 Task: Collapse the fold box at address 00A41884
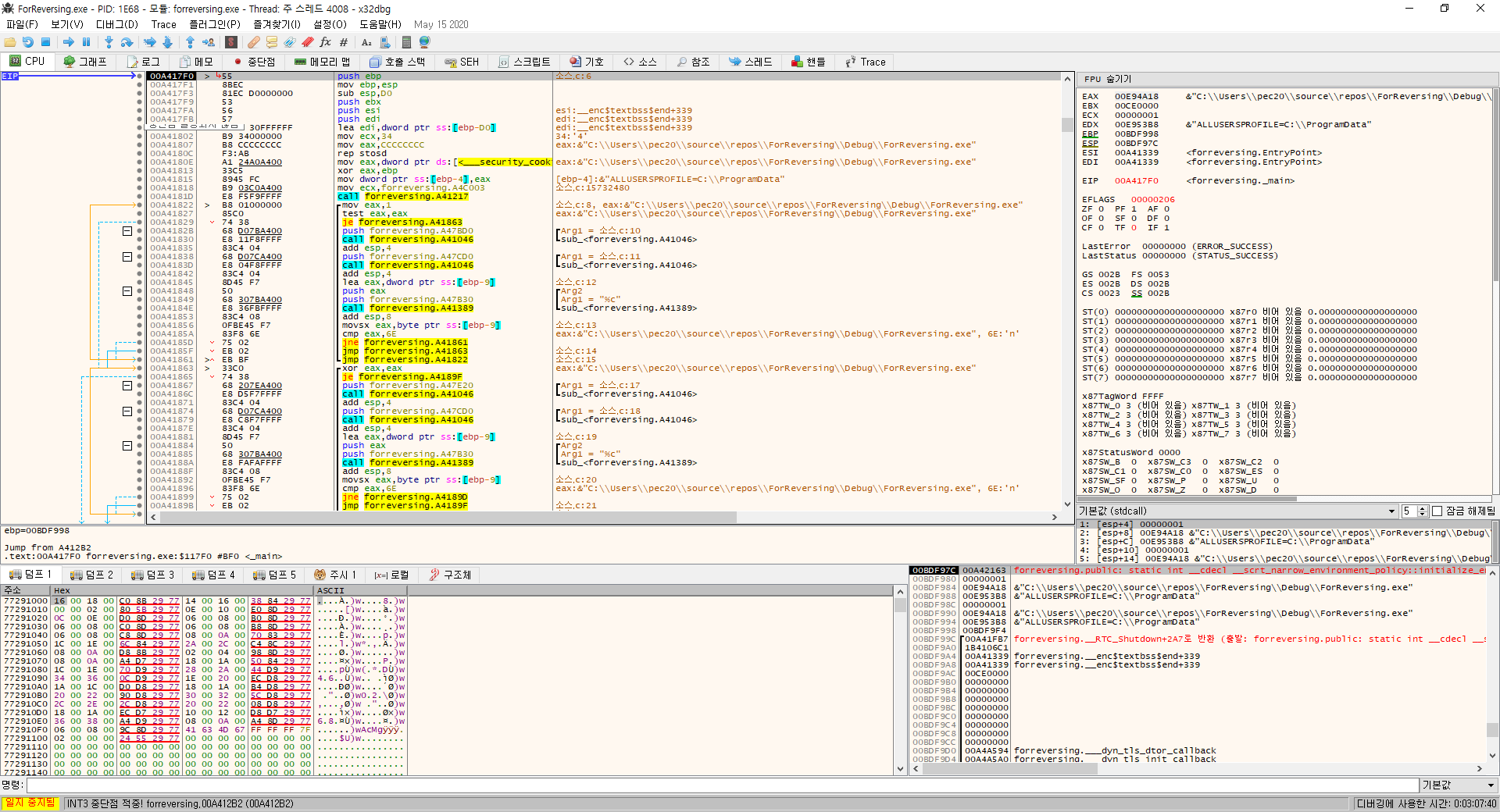click(127, 446)
